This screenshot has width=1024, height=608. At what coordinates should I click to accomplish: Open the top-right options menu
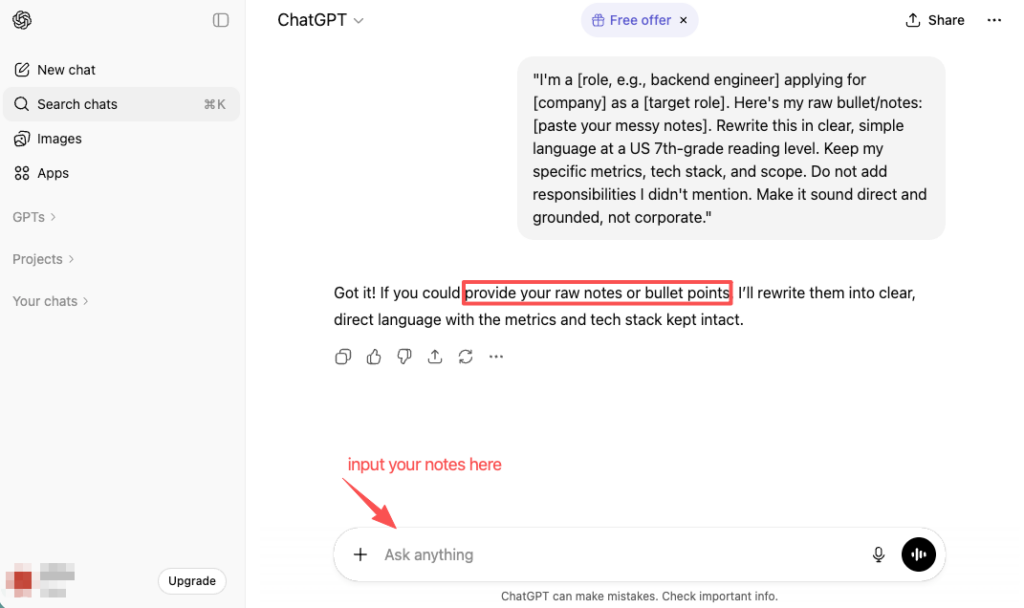(x=993, y=19)
